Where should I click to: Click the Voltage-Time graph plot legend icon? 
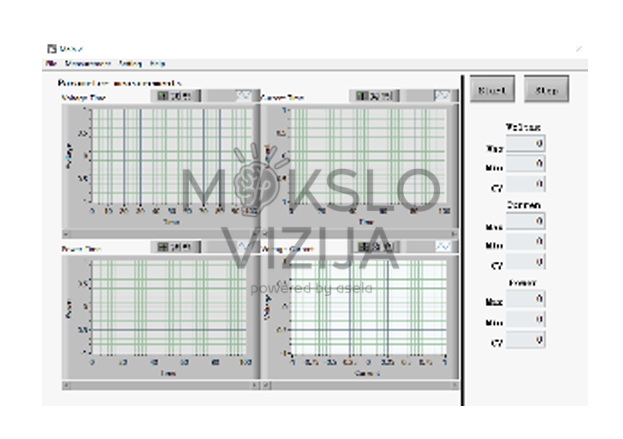pos(244,96)
